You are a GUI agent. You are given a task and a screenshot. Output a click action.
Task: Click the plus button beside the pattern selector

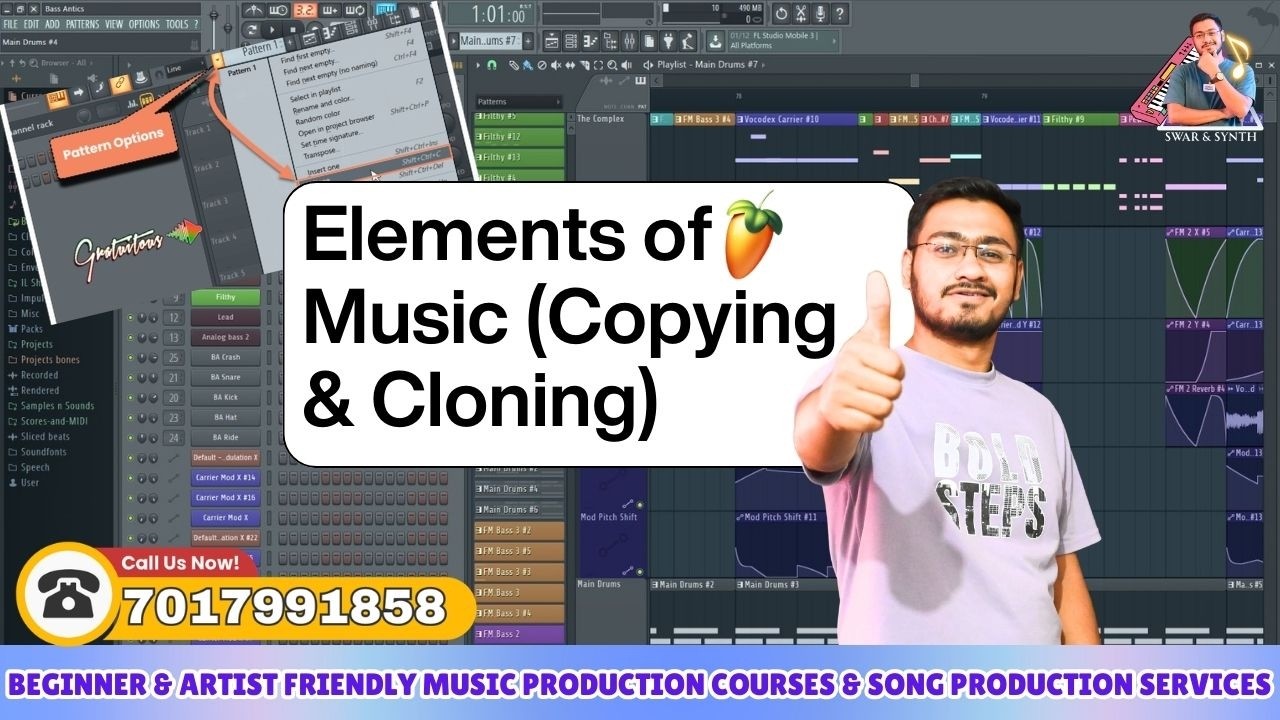click(x=528, y=41)
